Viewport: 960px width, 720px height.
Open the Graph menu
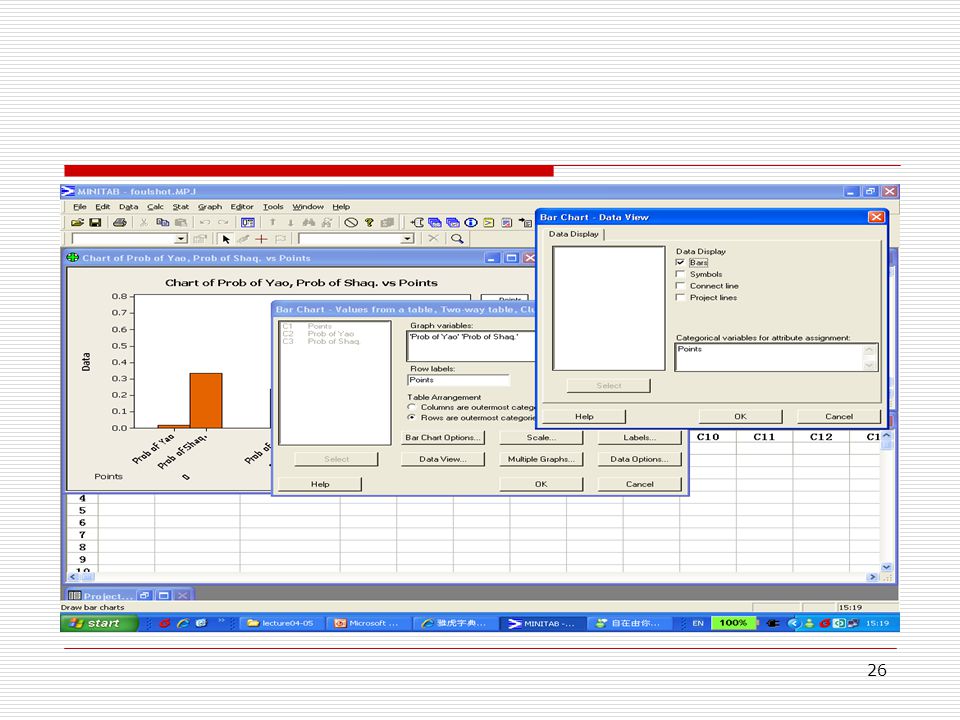210,207
